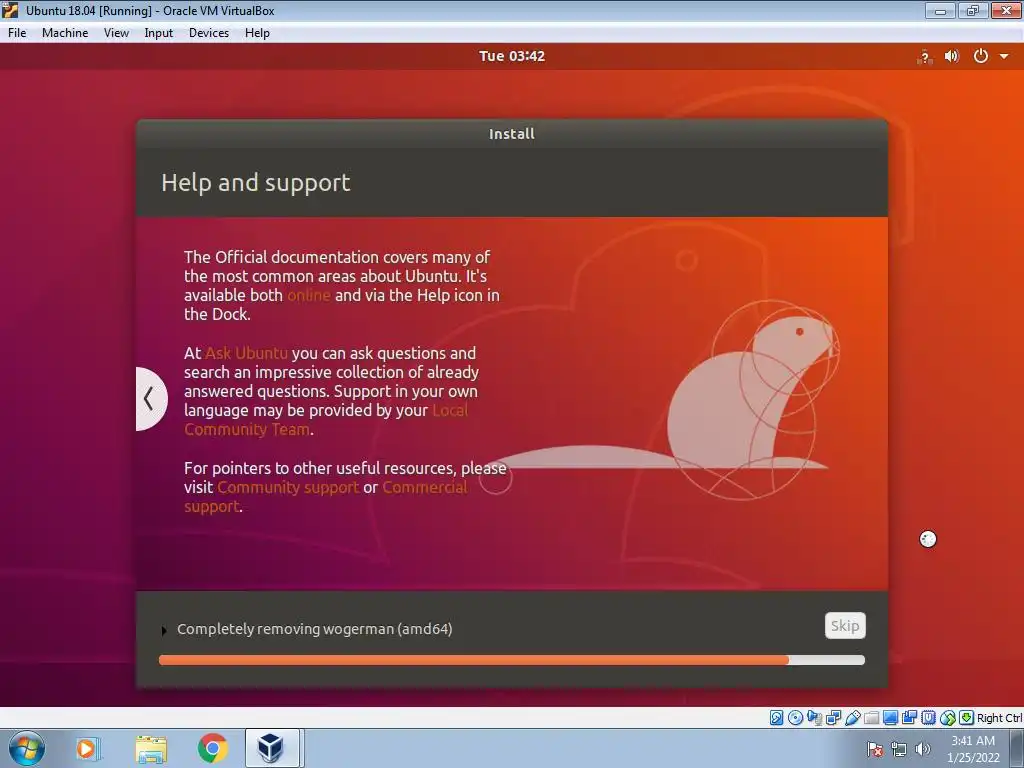Click the Action Center flag tray icon

coord(875,749)
